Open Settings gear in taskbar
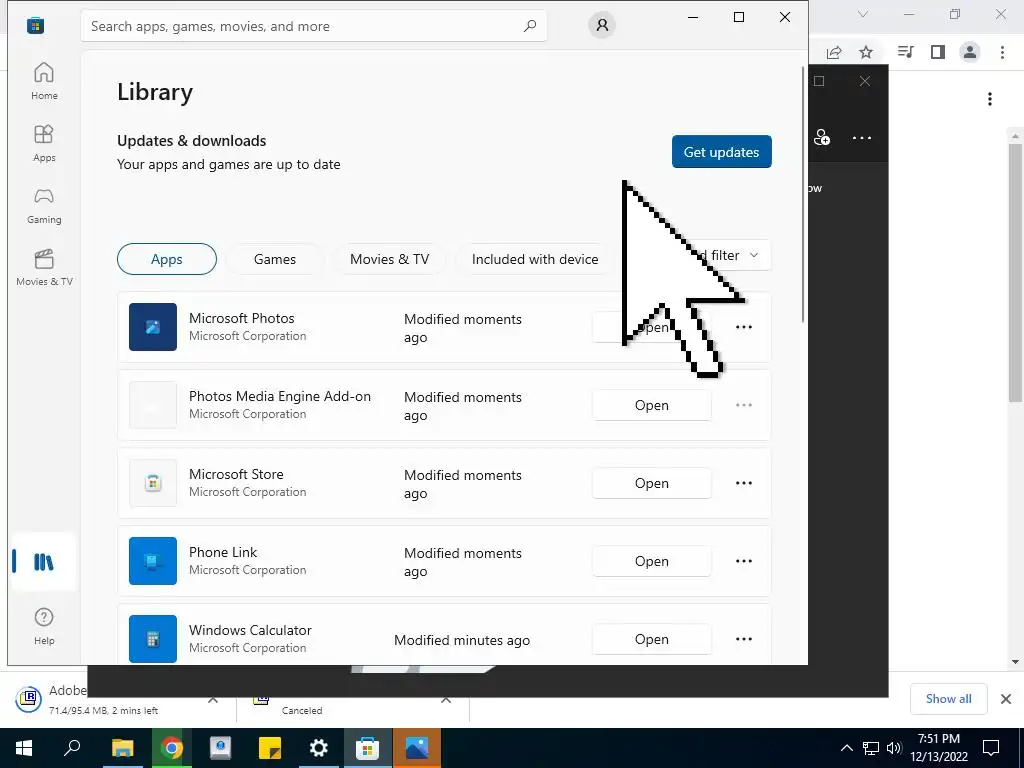 point(319,748)
